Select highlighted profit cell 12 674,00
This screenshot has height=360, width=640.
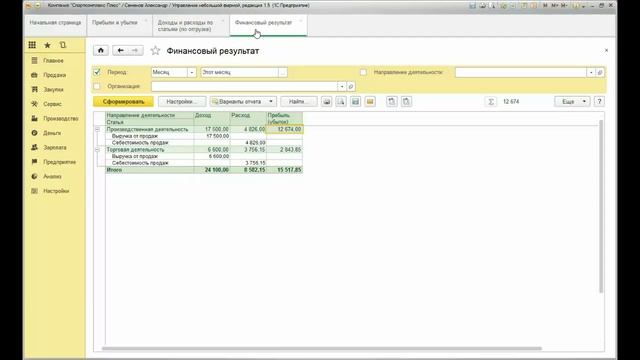click(x=284, y=129)
